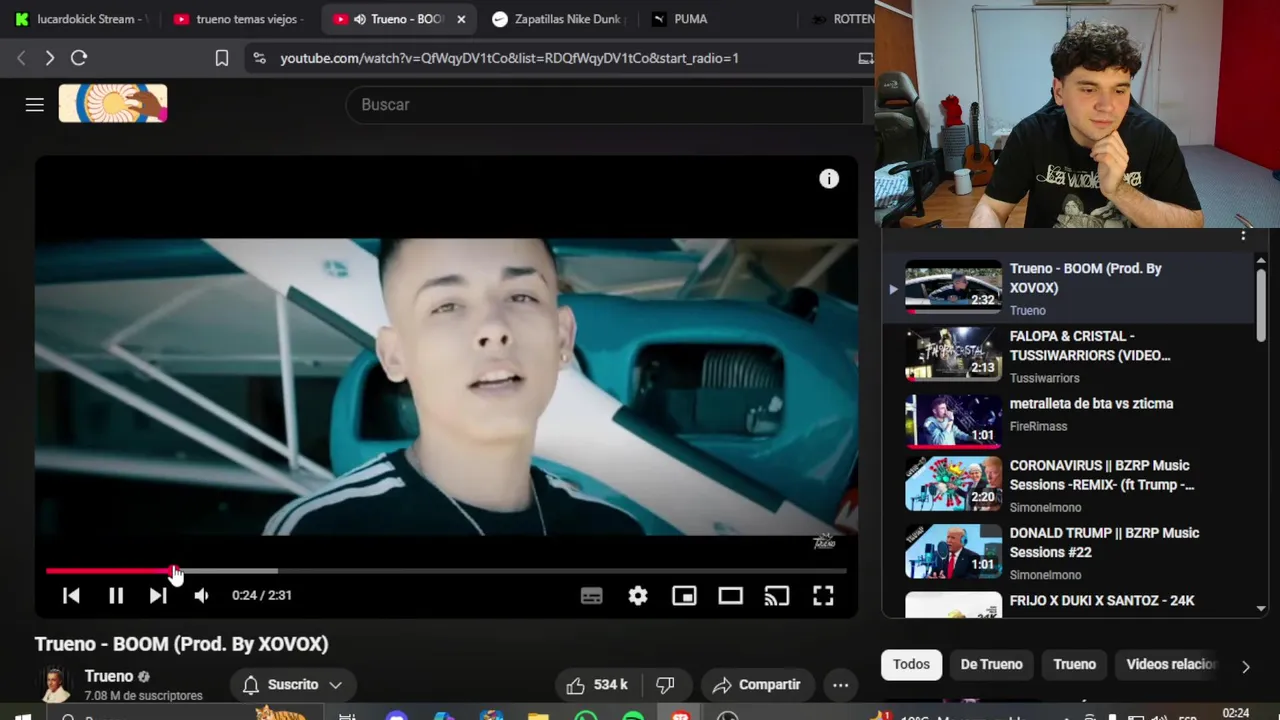Like the video with 534 k likes

pyautogui.click(x=597, y=685)
